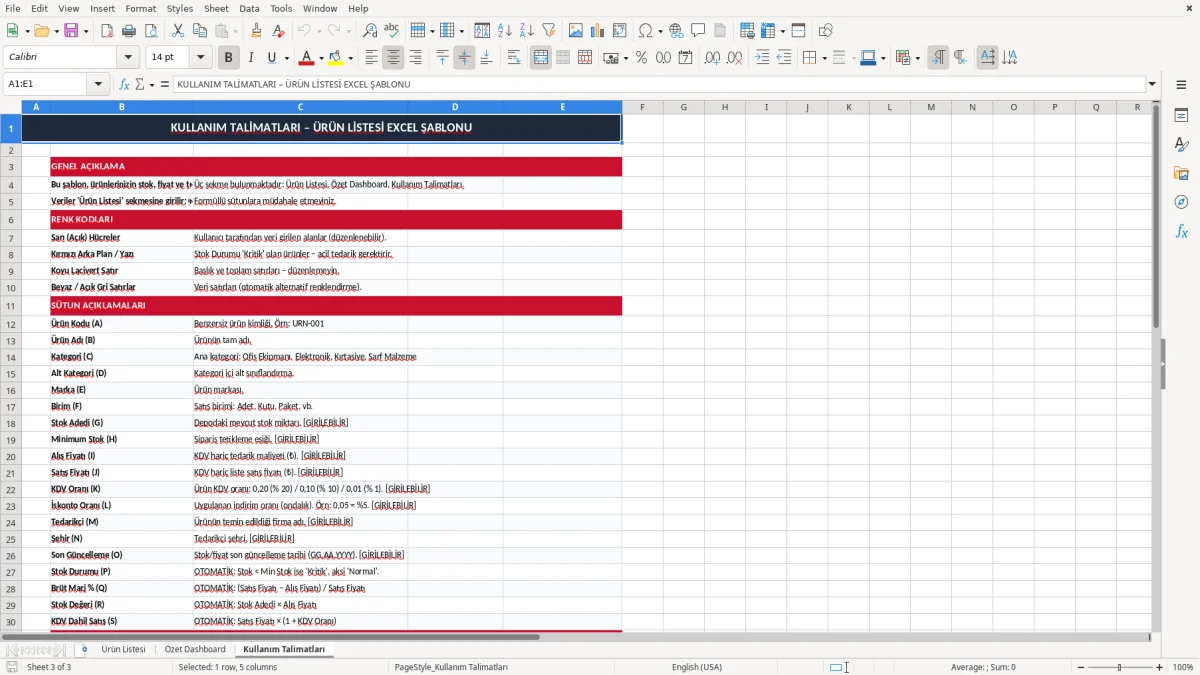Insert a comment
The height and width of the screenshot is (675, 1200).
point(698,31)
